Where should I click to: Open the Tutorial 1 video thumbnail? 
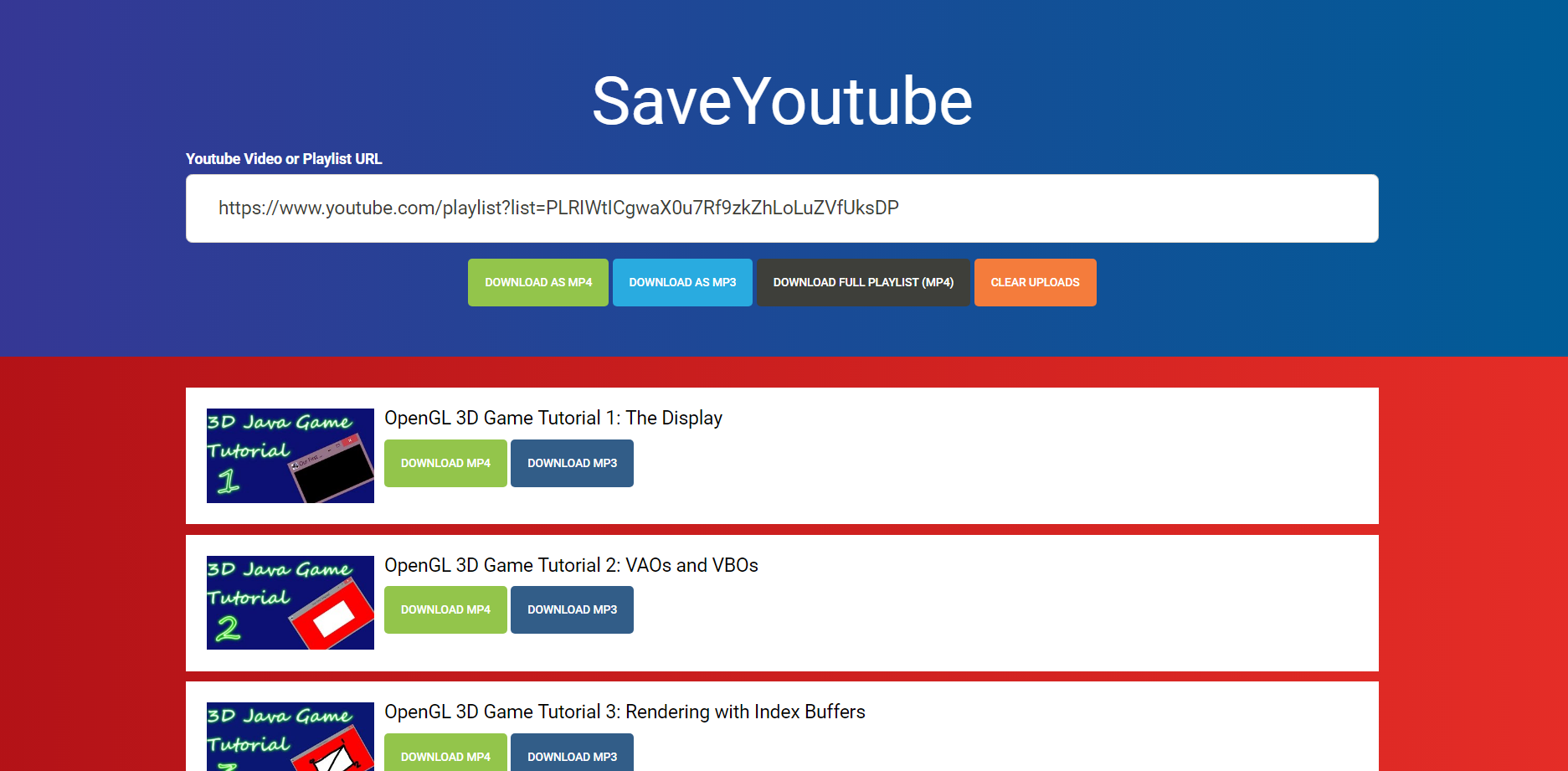(290, 455)
